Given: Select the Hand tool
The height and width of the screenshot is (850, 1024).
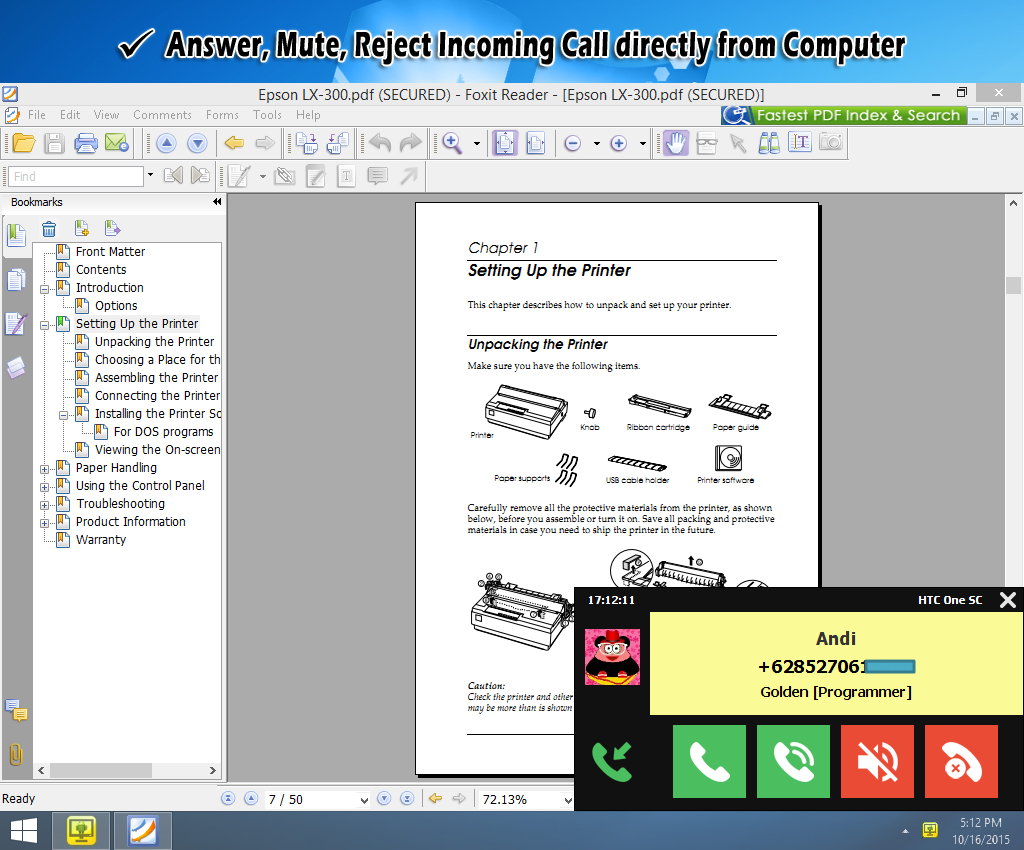Looking at the screenshot, I should 675,143.
